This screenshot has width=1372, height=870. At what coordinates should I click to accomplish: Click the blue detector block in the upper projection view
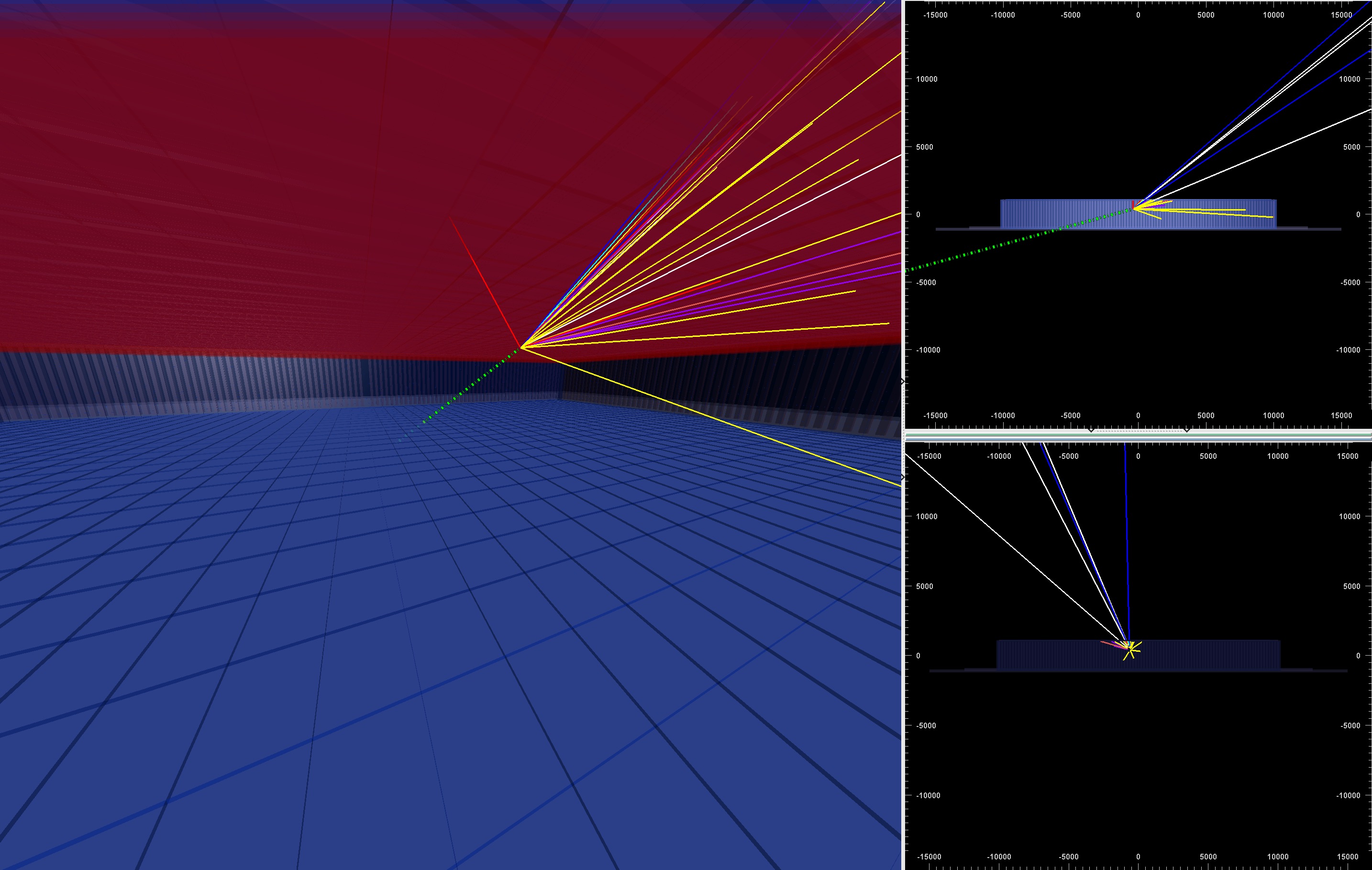[1139, 214]
